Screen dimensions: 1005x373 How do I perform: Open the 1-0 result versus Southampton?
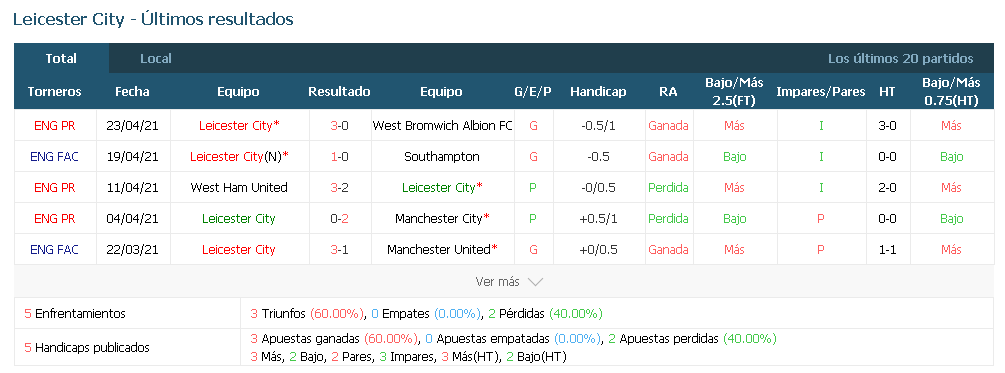tap(339, 156)
